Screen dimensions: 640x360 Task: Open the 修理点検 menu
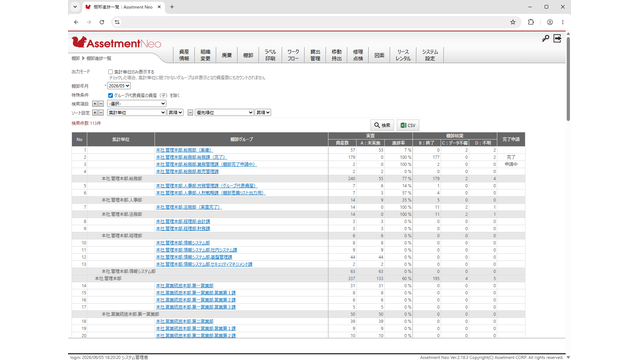(x=358, y=55)
